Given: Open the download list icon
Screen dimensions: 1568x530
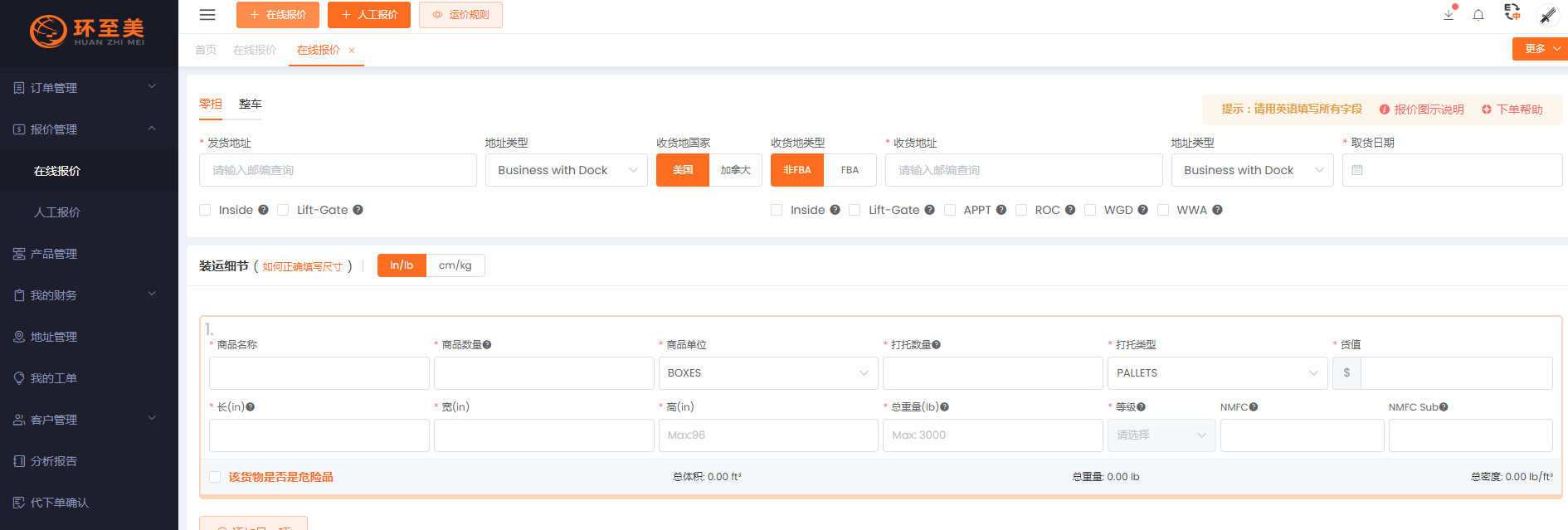Looking at the screenshot, I should click(1449, 15).
